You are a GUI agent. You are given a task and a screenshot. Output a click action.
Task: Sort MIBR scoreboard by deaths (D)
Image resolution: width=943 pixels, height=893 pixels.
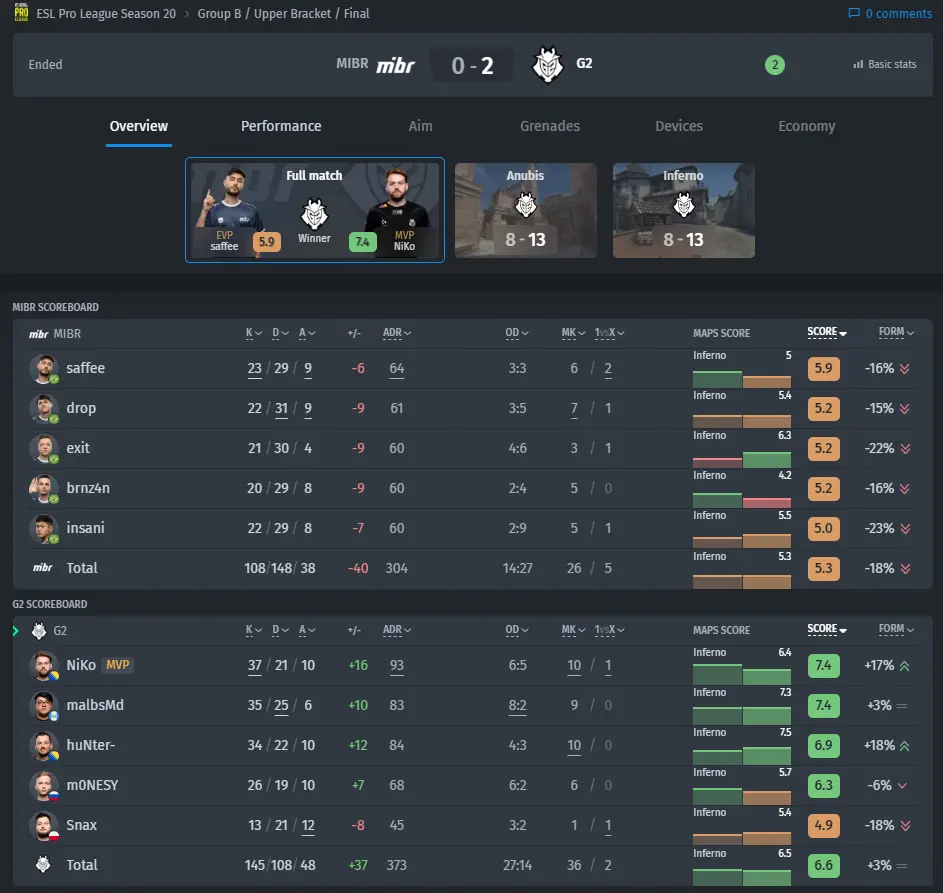click(280, 333)
